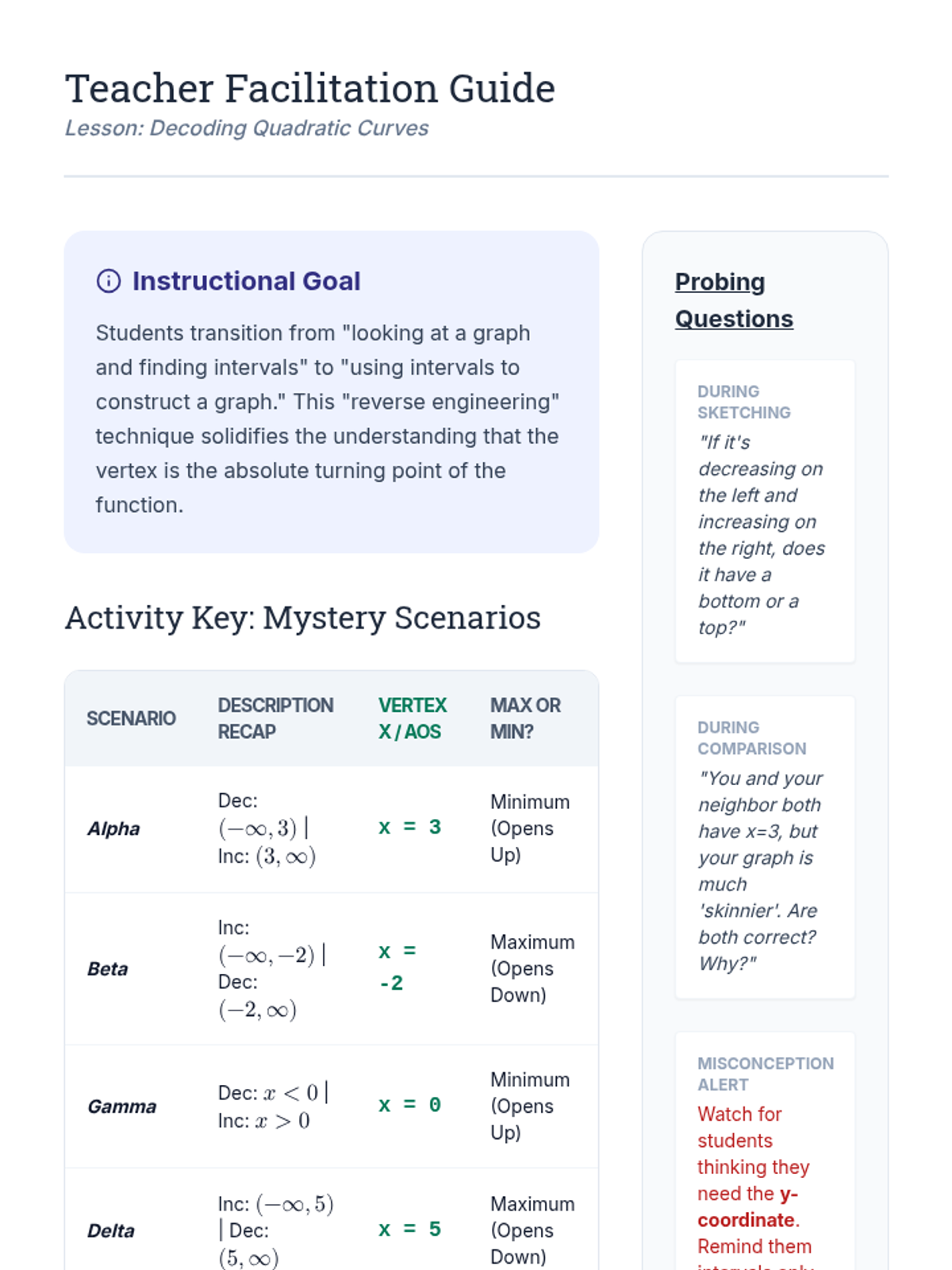The height and width of the screenshot is (1270, 952).
Task: Click the red Misconception Alert text
Action: coord(753,1167)
